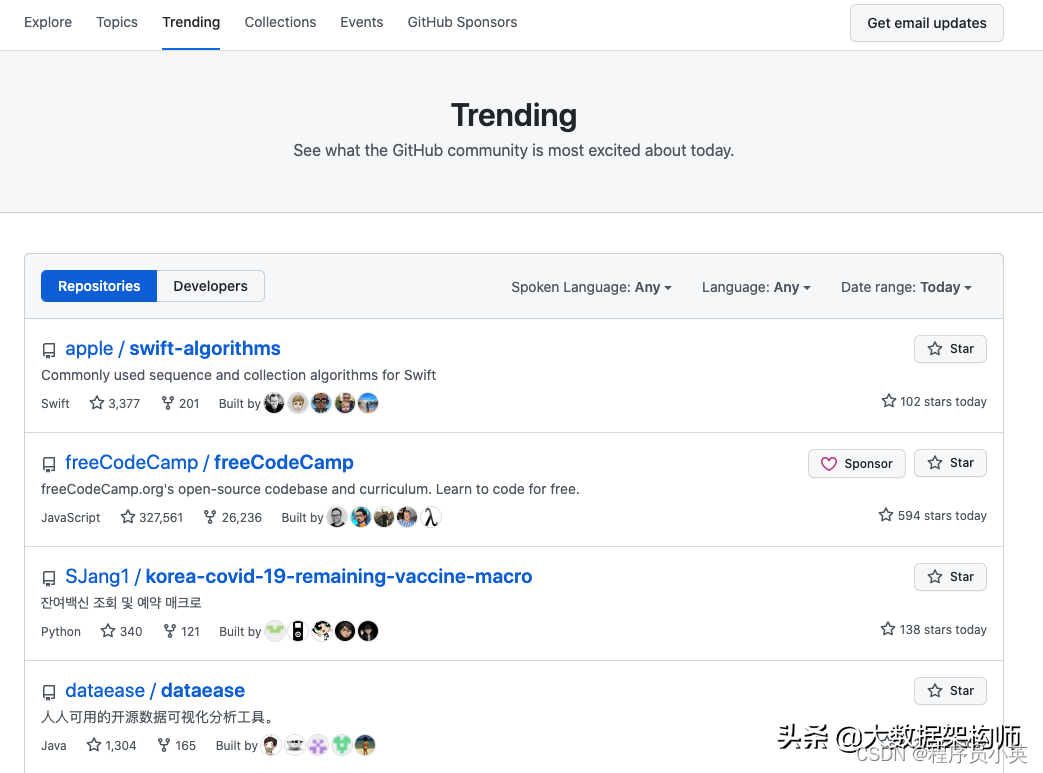
Task: Open apple / swift-algorithms repository link
Action: tap(173, 349)
